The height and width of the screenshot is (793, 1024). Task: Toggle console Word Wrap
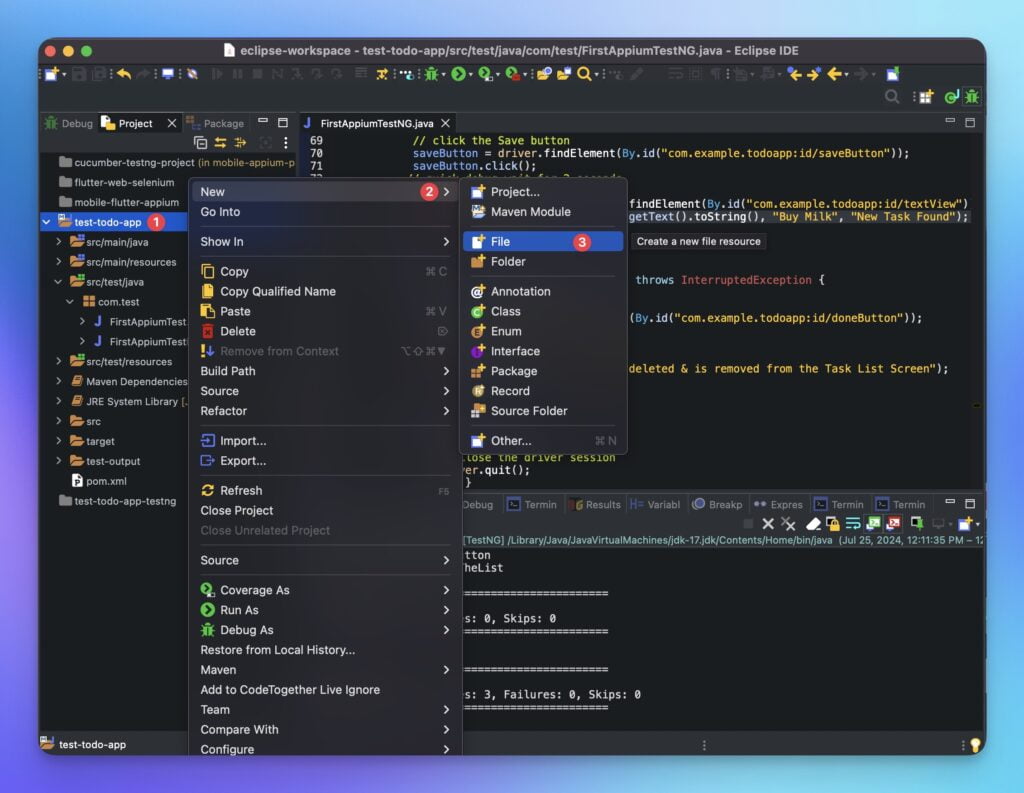click(x=852, y=523)
